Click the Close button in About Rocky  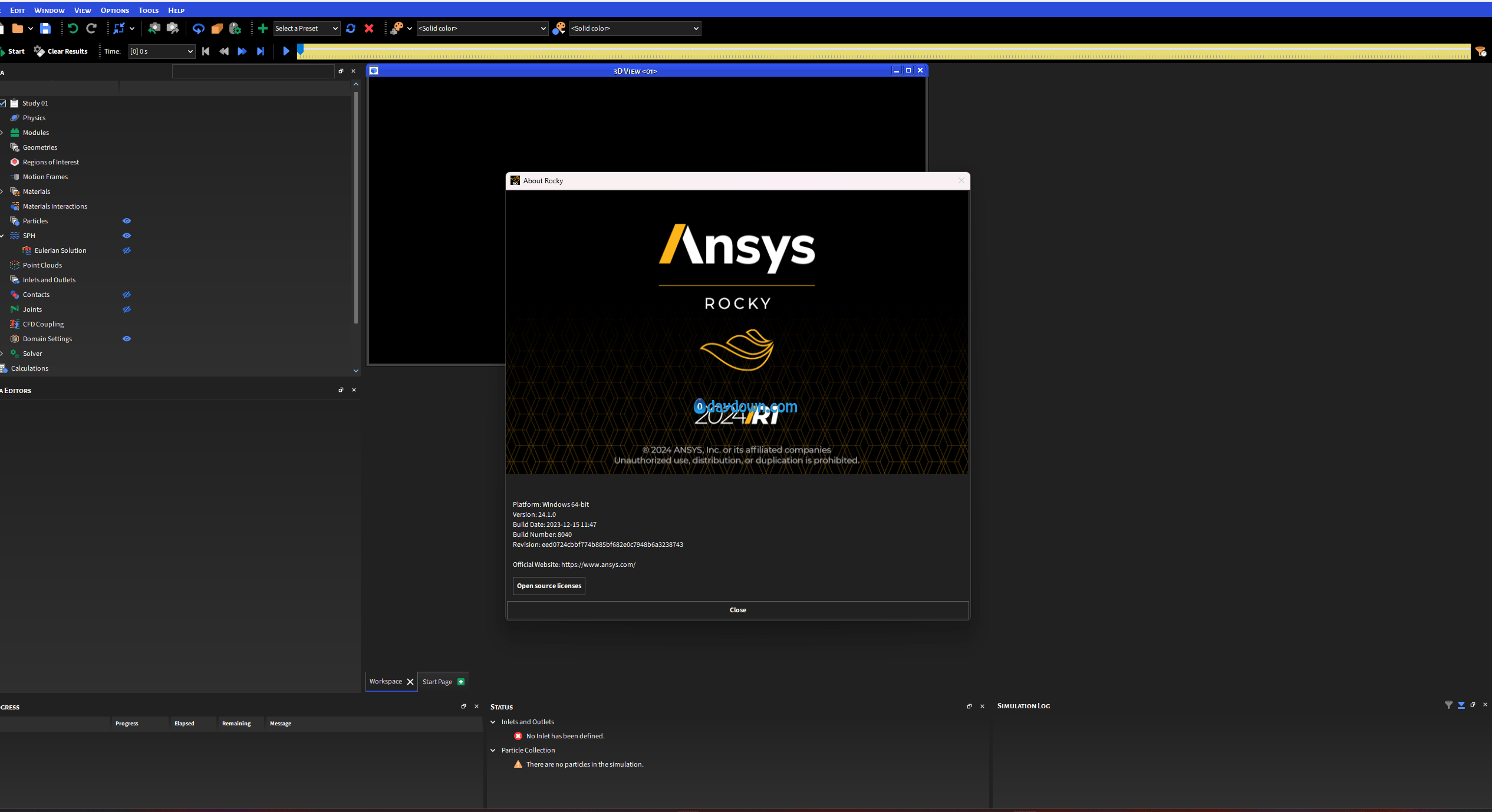coord(737,610)
